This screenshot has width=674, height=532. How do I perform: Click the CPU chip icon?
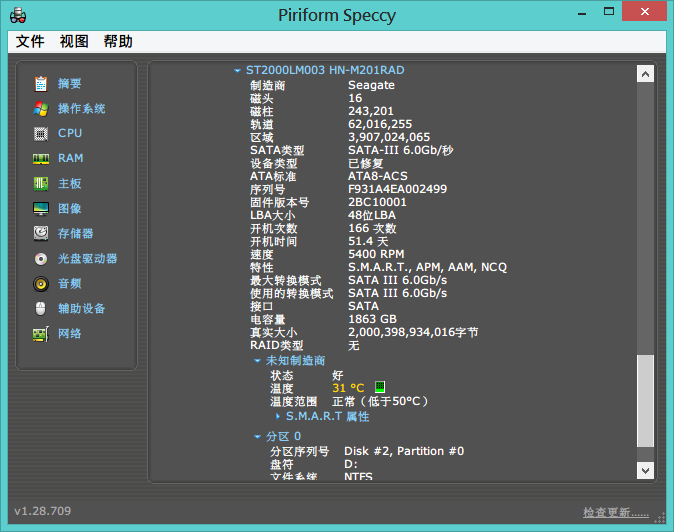(41, 134)
